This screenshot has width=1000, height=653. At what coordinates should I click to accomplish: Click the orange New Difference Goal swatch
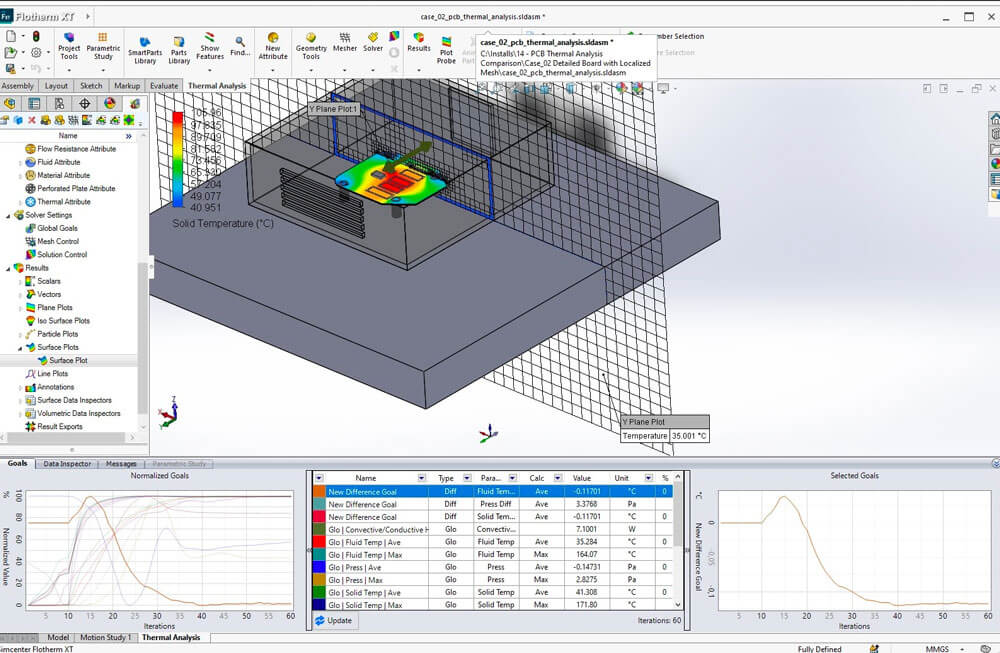point(320,492)
